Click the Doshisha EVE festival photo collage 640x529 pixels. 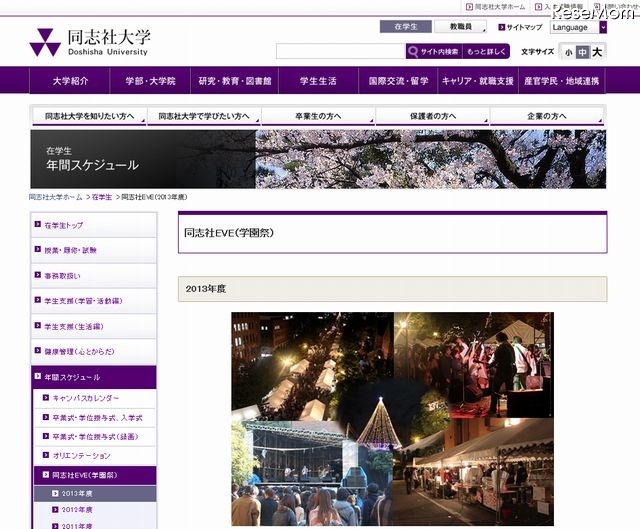pos(392,419)
